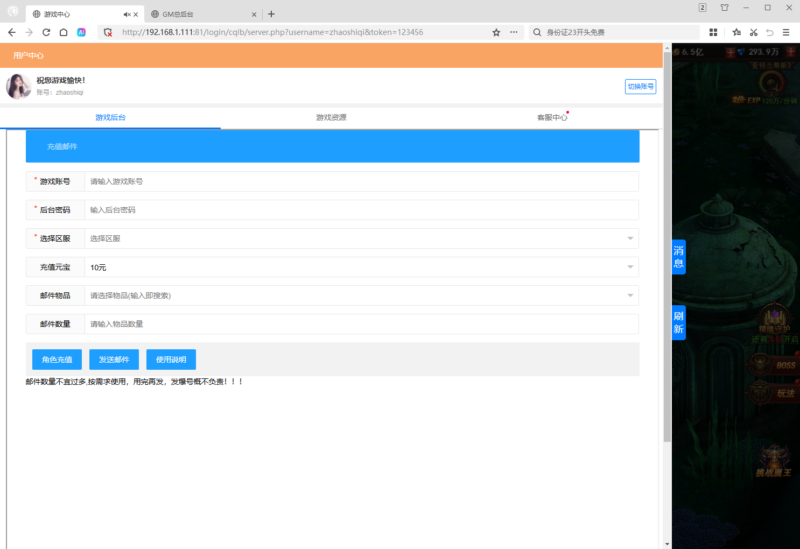This screenshot has height=549, width=800.
Task: Open the 客服中心 tab
Action: click(551, 118)
